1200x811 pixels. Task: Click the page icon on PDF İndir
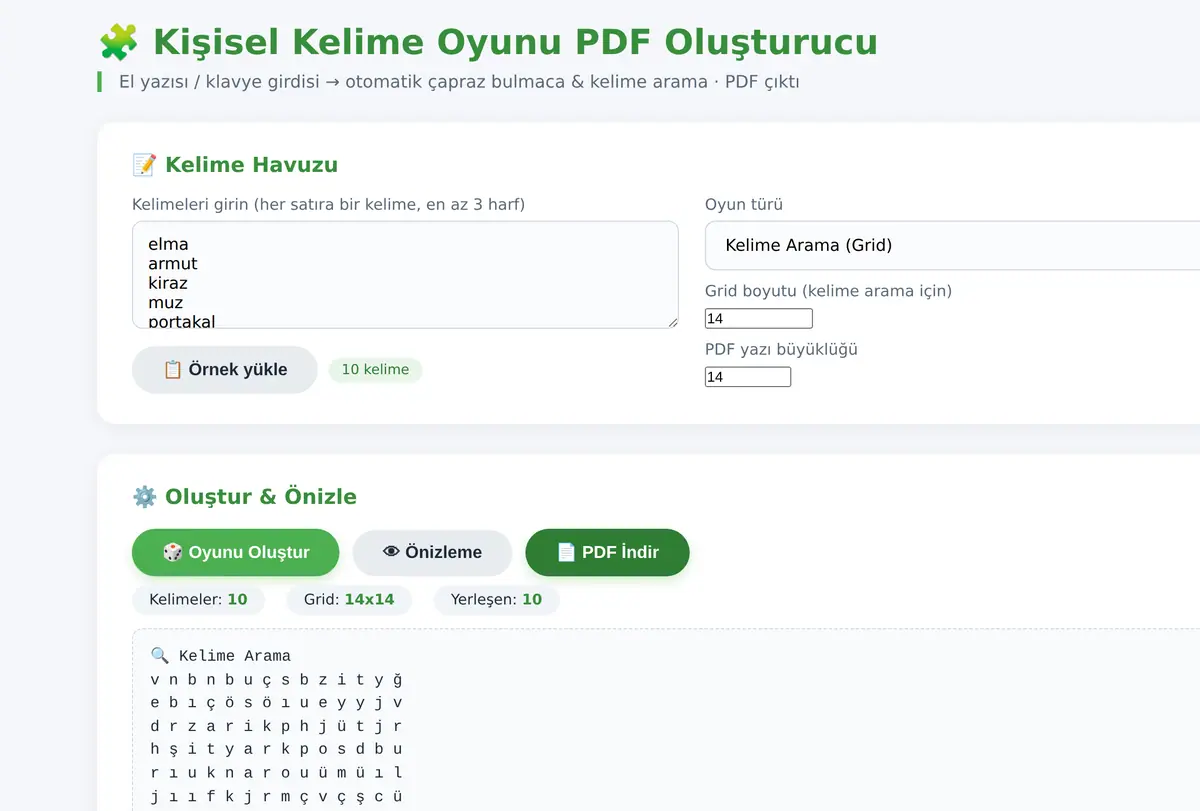(566, 552)
